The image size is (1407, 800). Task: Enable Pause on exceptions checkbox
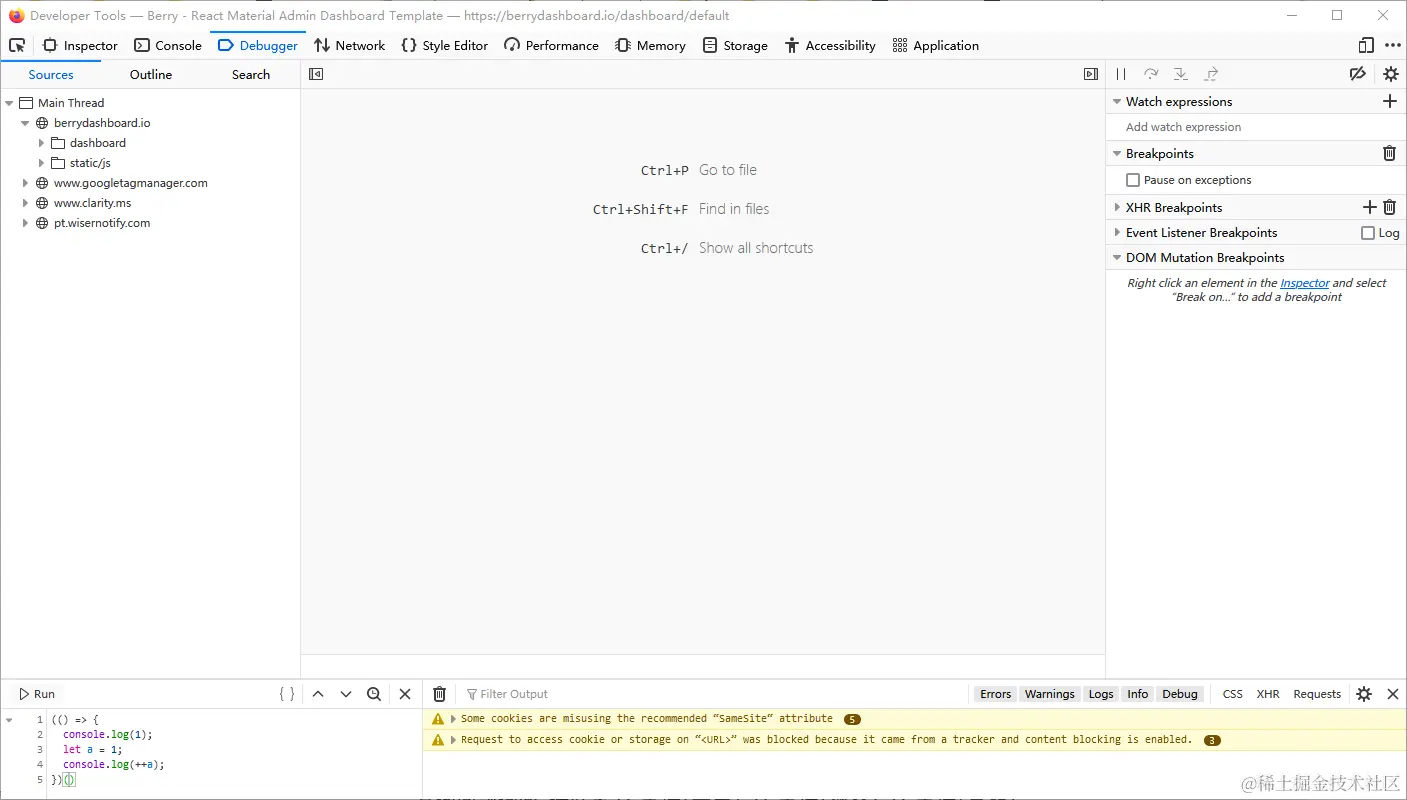(1133, 180)
